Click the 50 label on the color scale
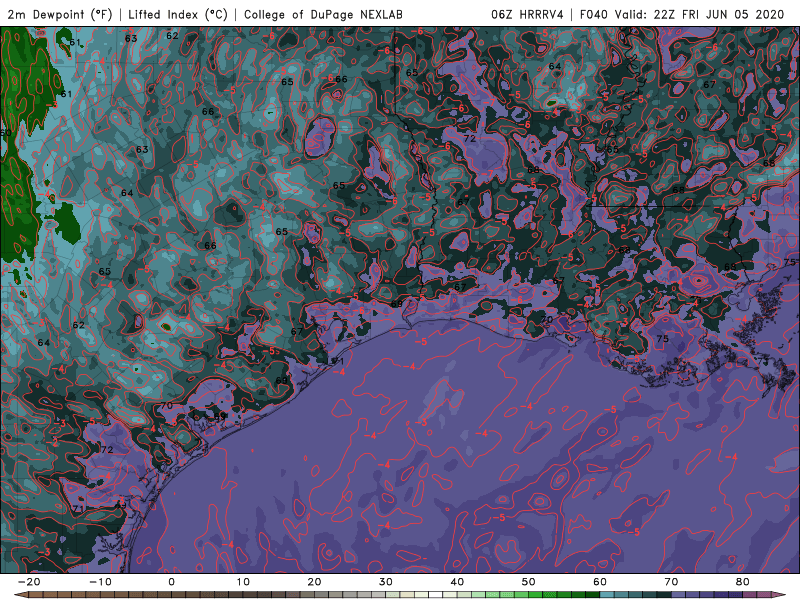The image size is (800, 600). [x=529, y=582]
